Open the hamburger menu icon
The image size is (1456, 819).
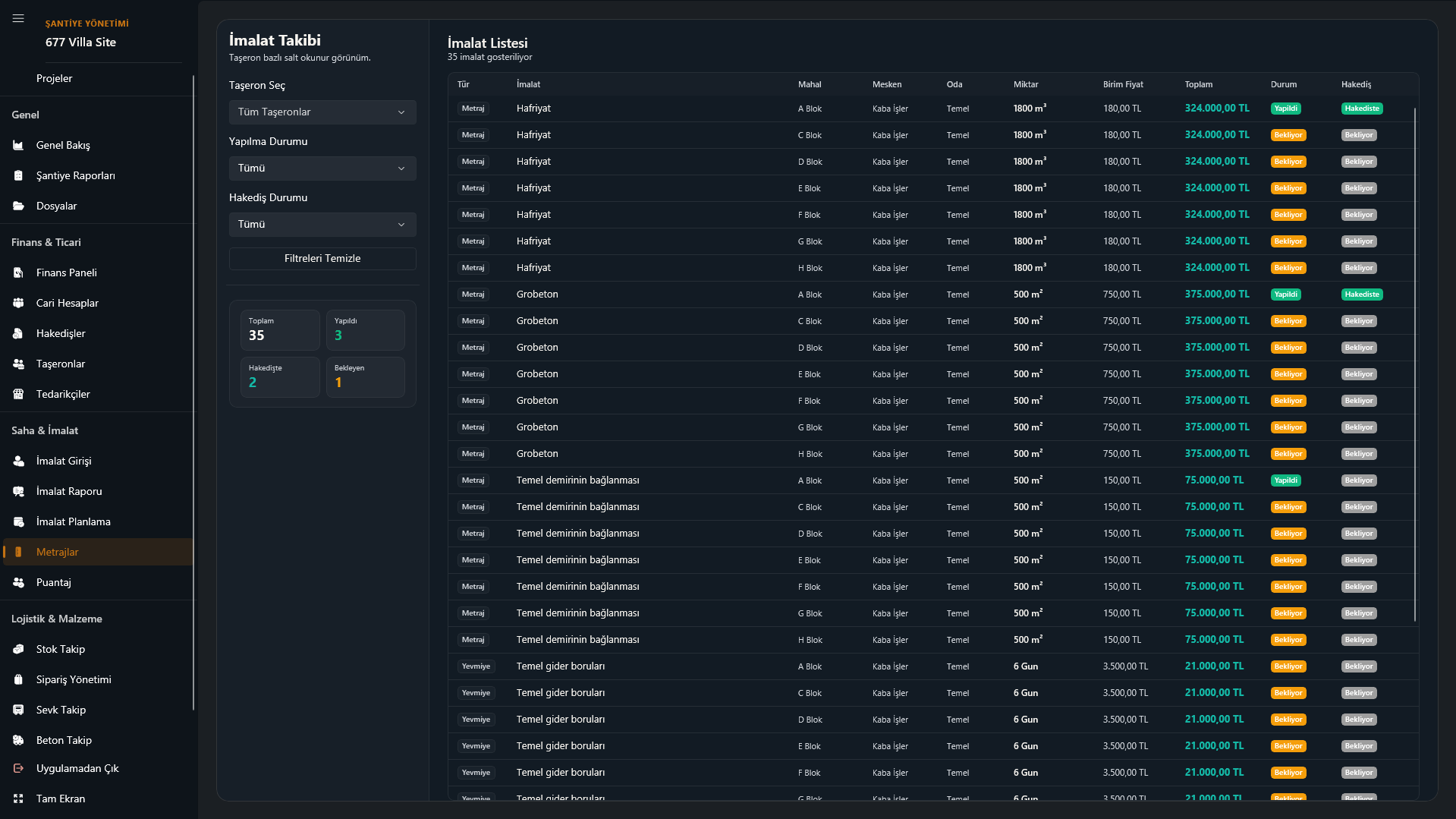coord(18,18)
